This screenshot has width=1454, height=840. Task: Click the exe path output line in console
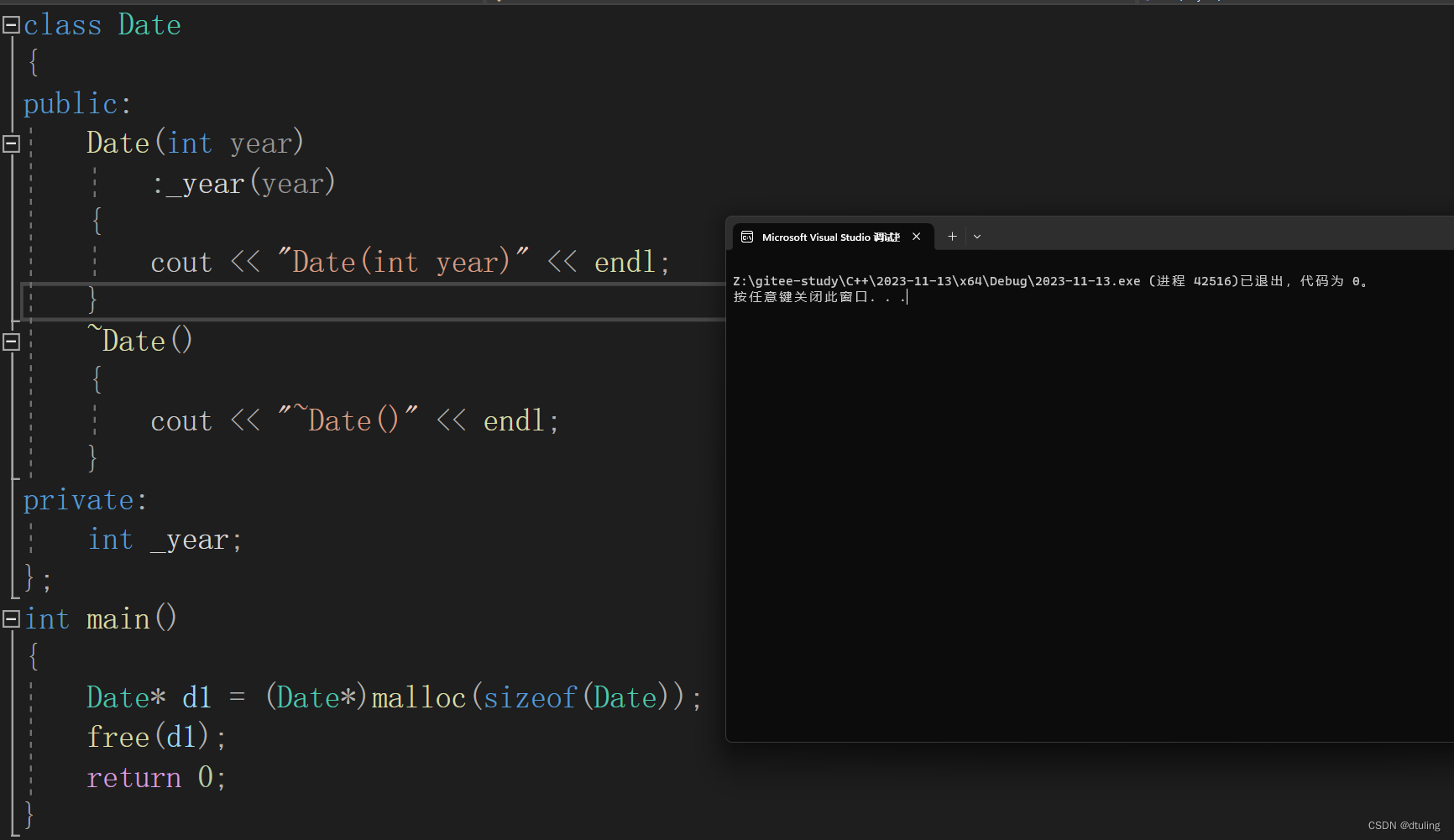tap(1052, 281)
